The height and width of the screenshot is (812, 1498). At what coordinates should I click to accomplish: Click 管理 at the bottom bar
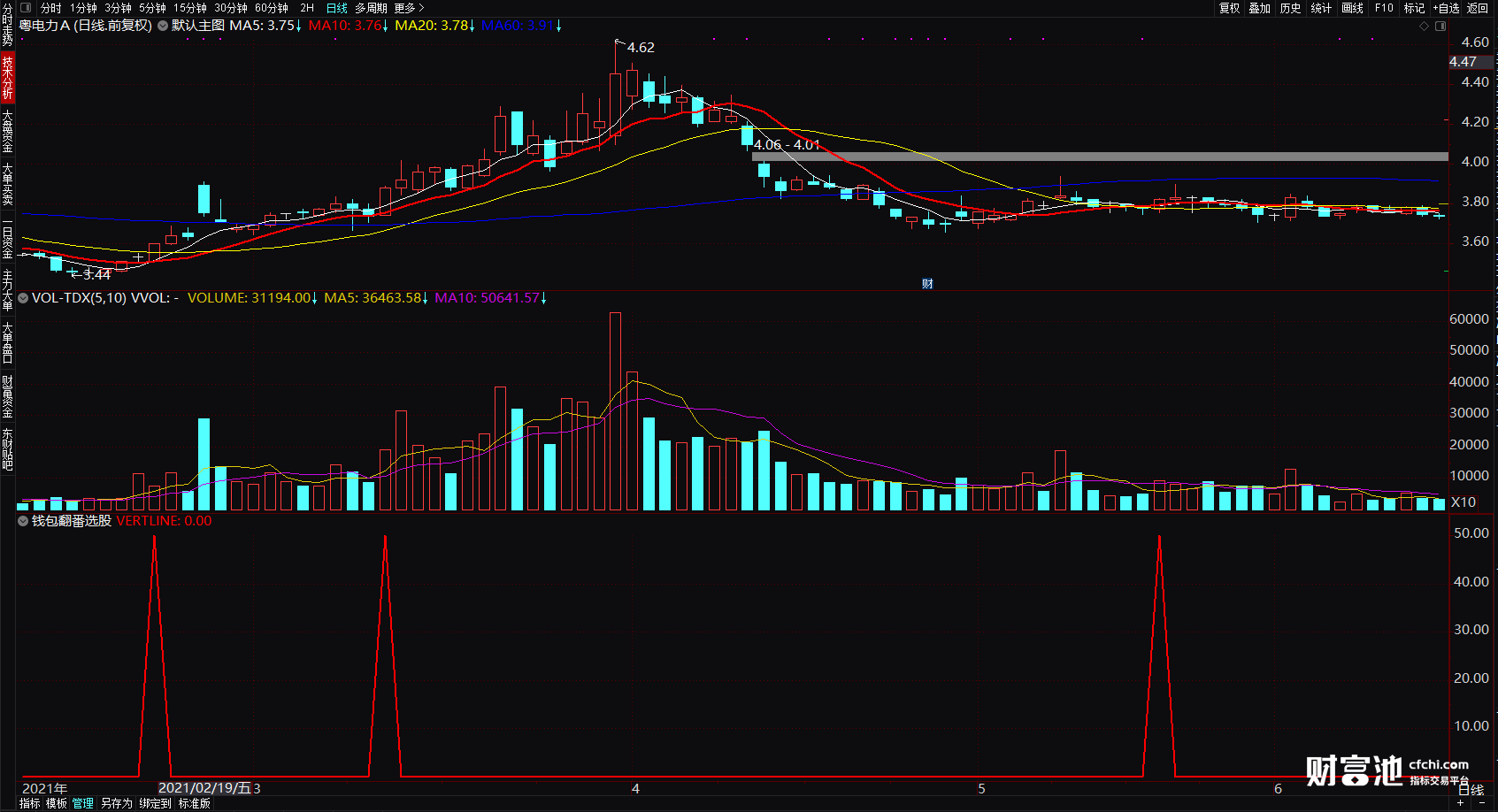[x=83, y=803]
